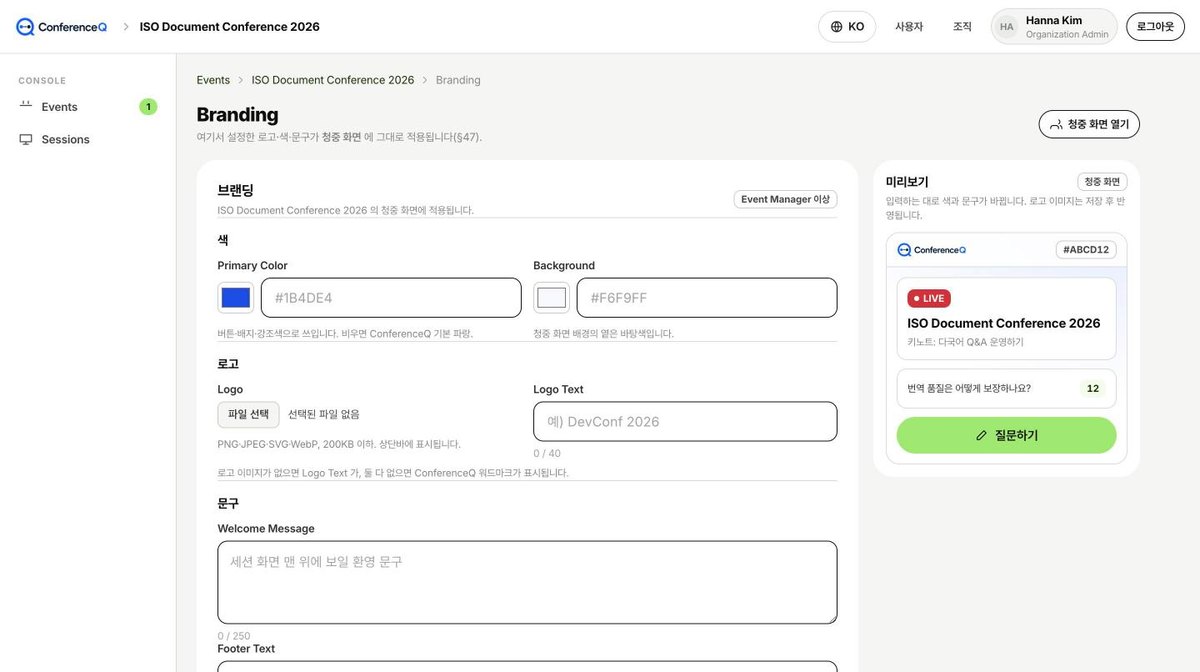Open the KO language selector

pyautogui.click(x=847, y=27)
